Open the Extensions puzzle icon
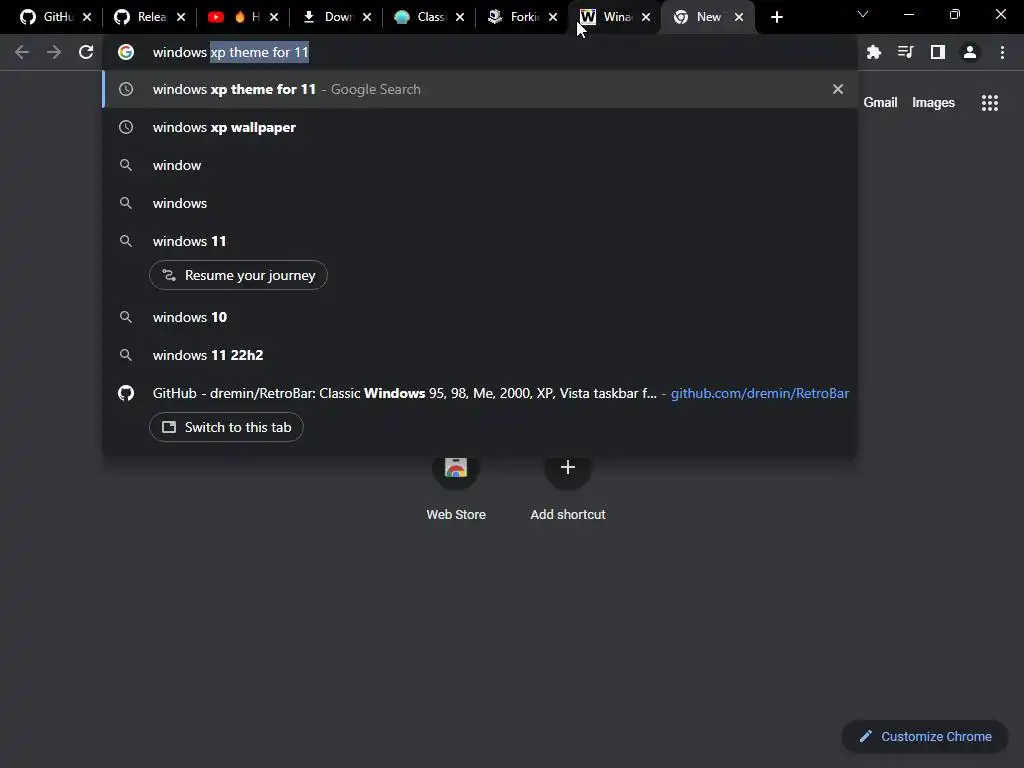Image resolution: width=1024 pixels, height=768 pixels. pos(874,52)
